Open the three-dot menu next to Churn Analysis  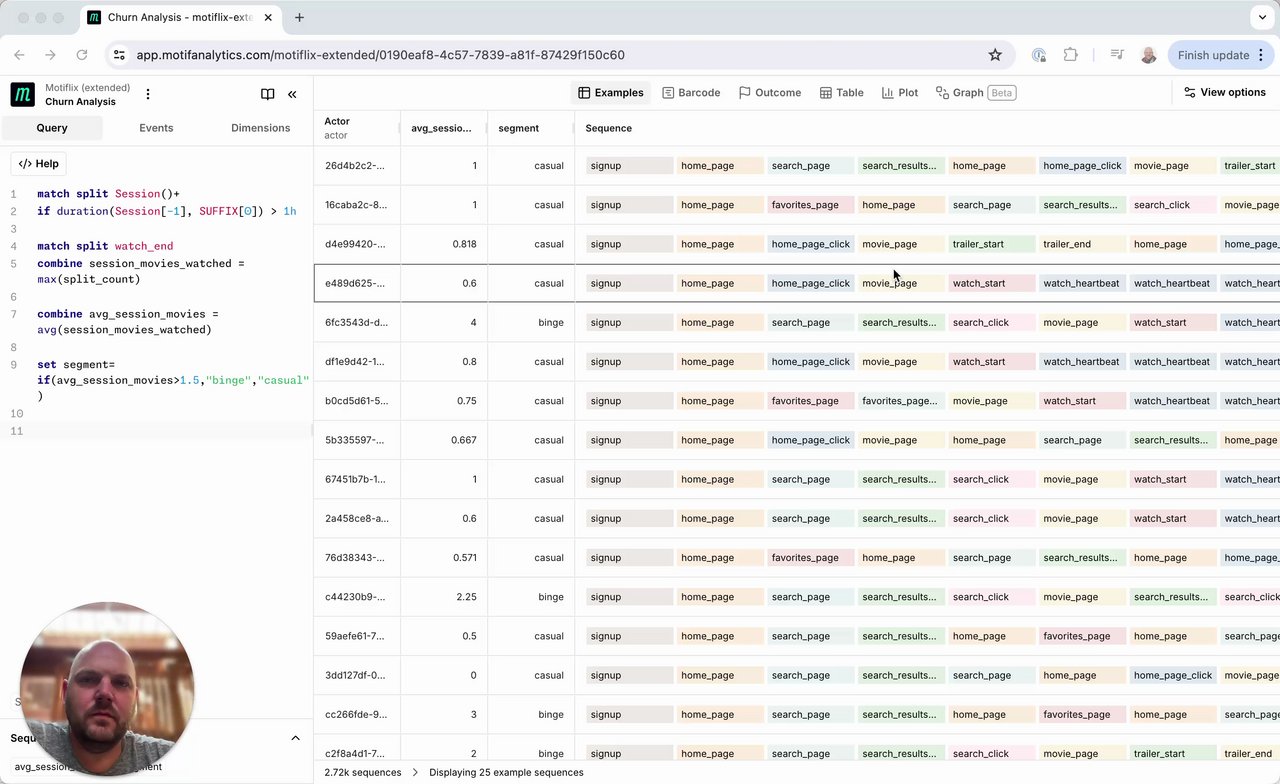tap(148, 94)
